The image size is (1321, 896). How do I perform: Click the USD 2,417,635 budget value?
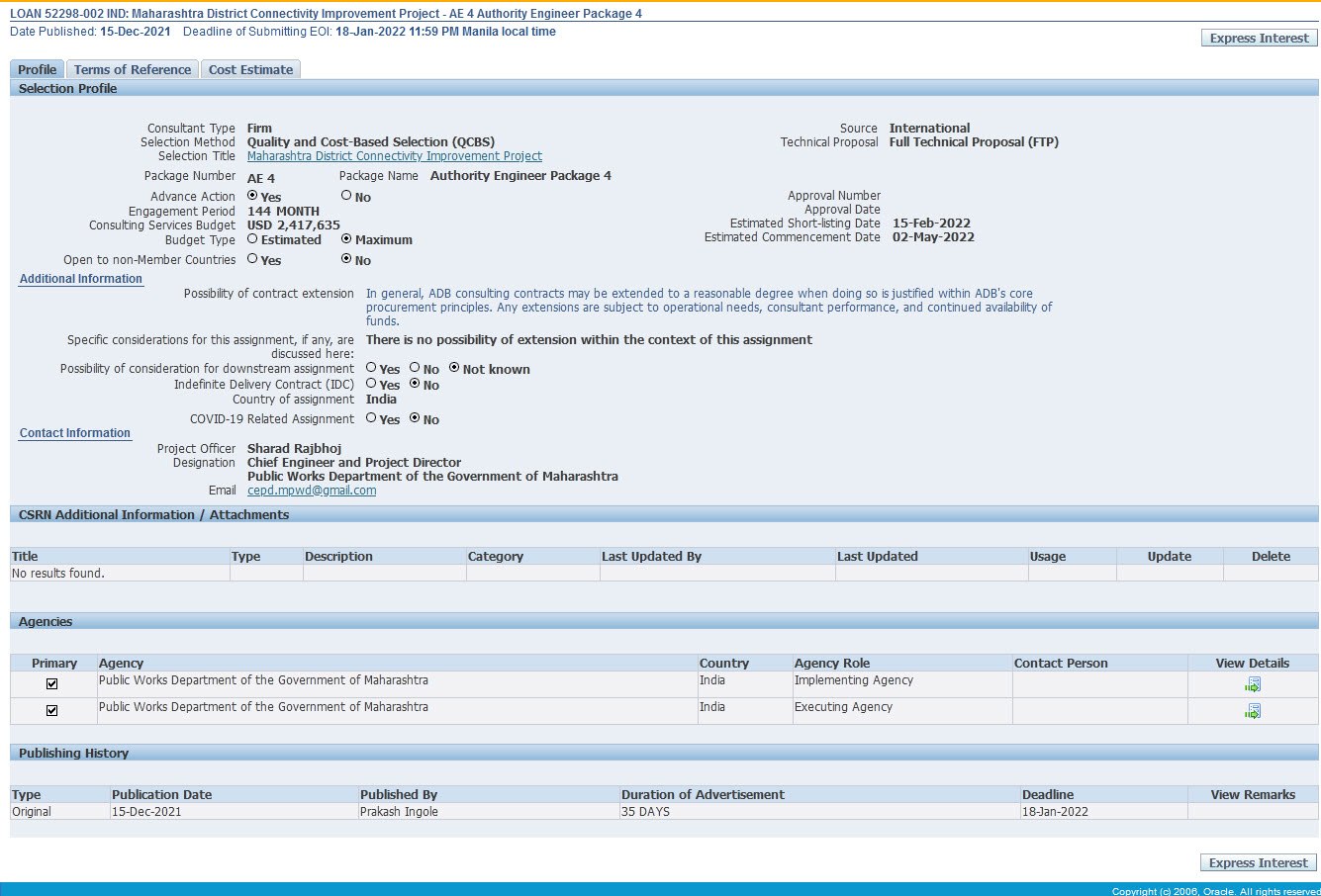[x=294, y=225]
